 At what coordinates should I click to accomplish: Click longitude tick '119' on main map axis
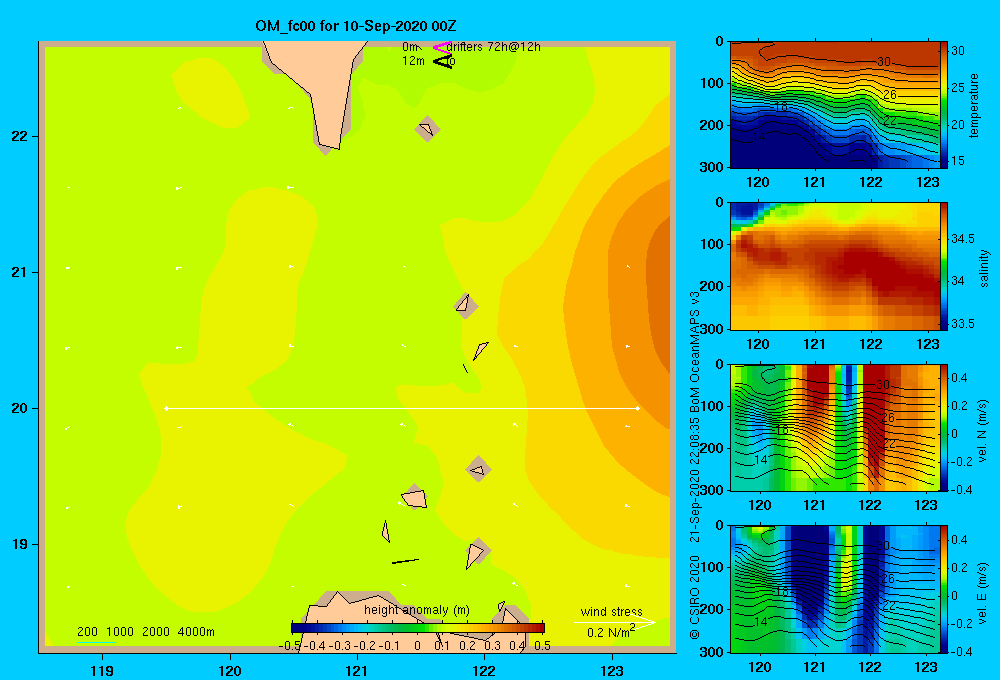(102, 670)
